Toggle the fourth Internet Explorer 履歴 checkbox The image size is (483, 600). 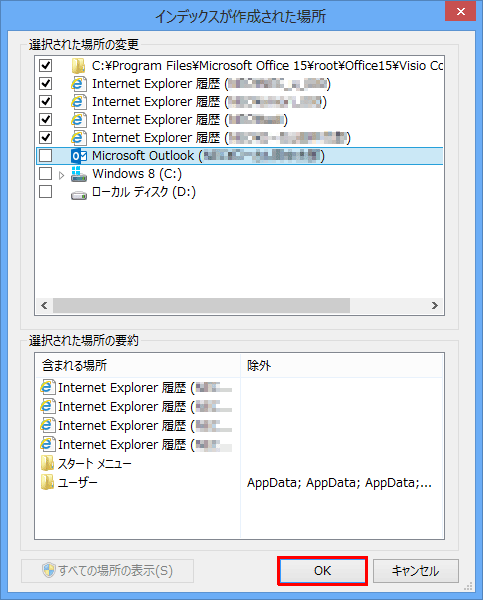tap(46, 137)
